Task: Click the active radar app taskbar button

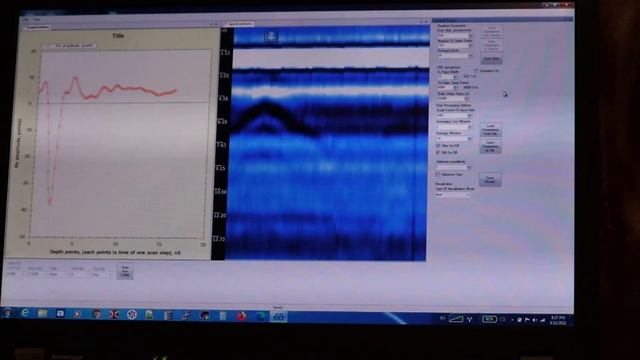Action: pyautogui.click(x=278, y=316)
